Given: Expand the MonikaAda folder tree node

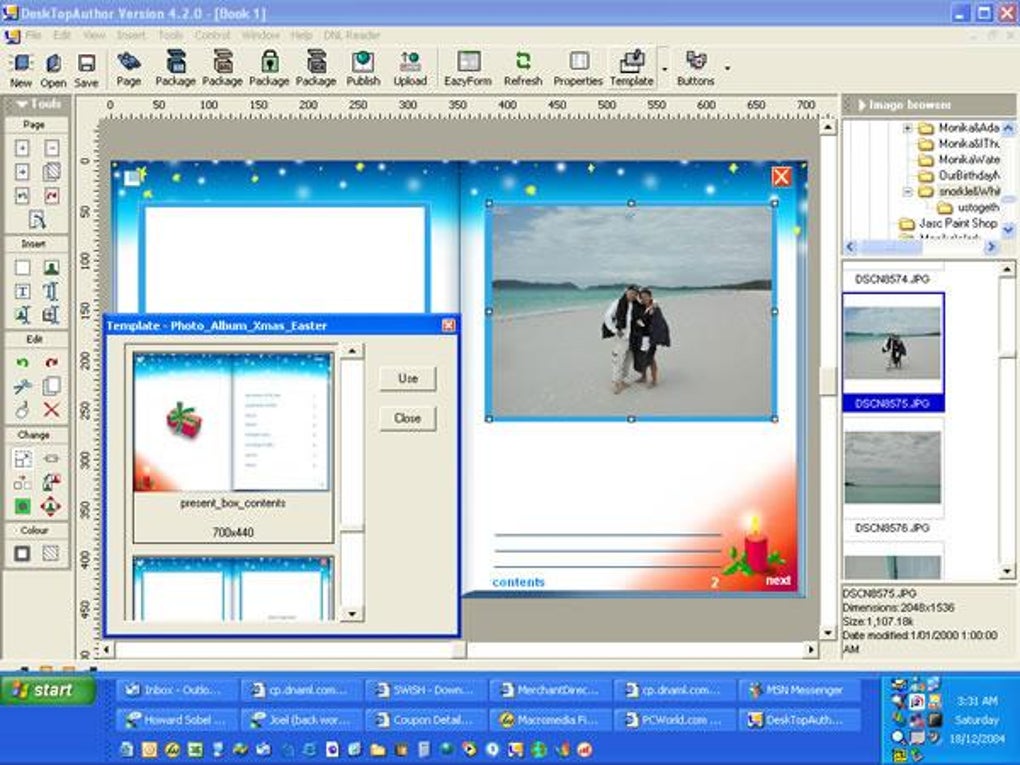Looking at the screenshot, I should coord(907,128).
